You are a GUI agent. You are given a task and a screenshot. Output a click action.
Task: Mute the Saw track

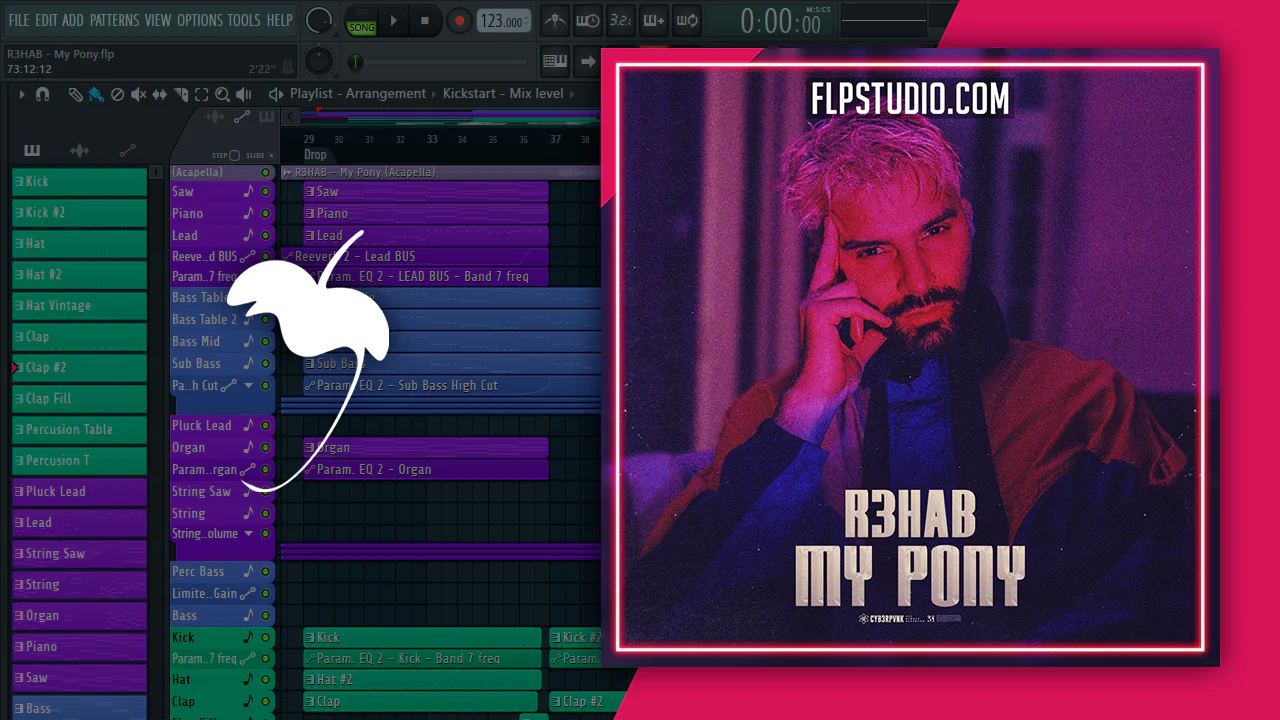click(266, 192)
